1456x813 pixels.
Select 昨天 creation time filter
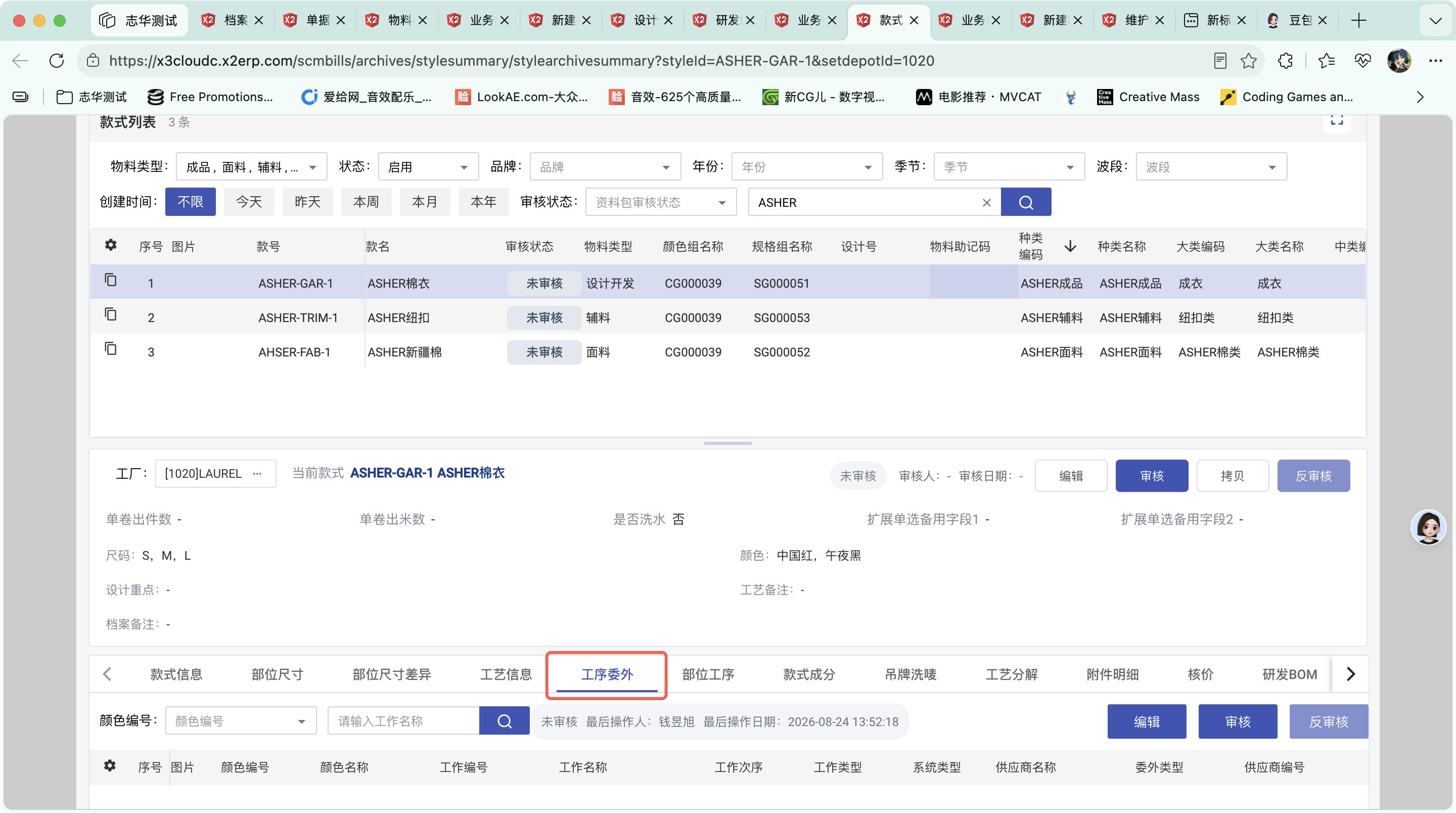[308, 202]
